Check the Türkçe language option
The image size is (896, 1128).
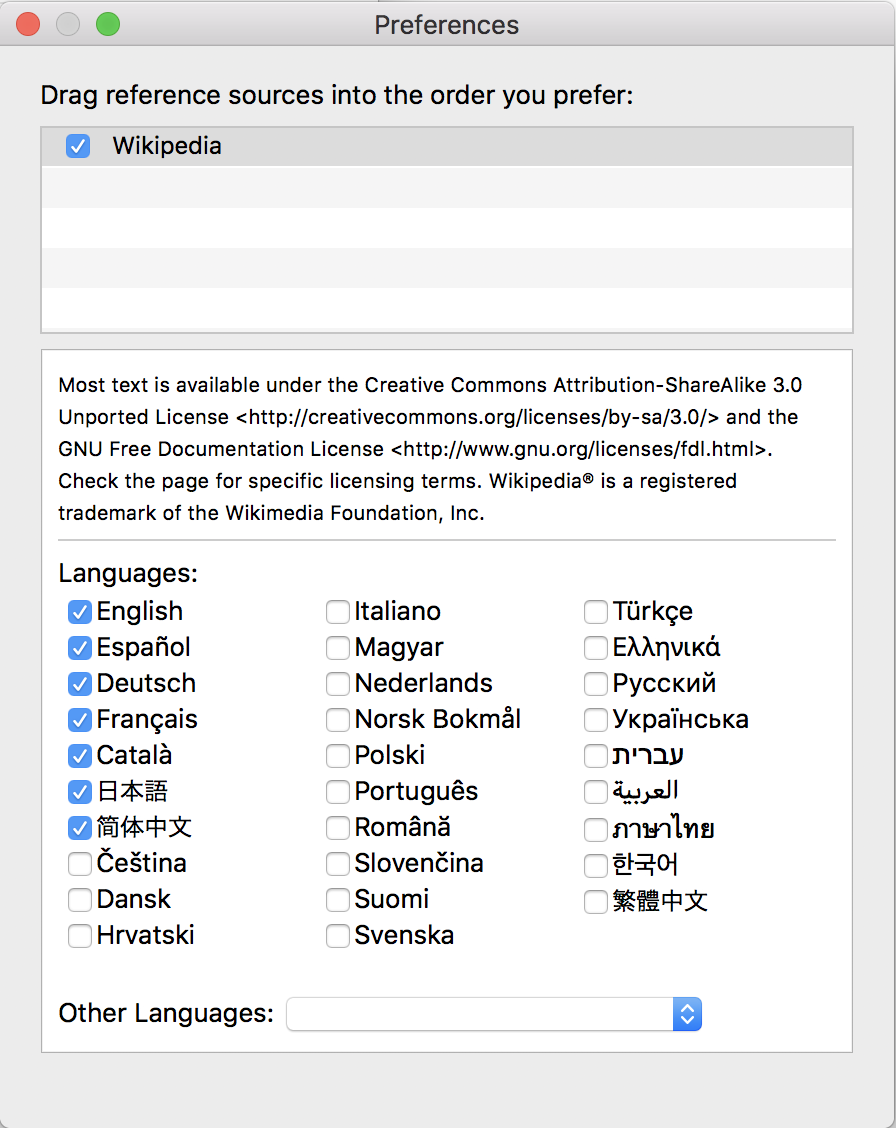pyautogui.click(x=595, y=612)
